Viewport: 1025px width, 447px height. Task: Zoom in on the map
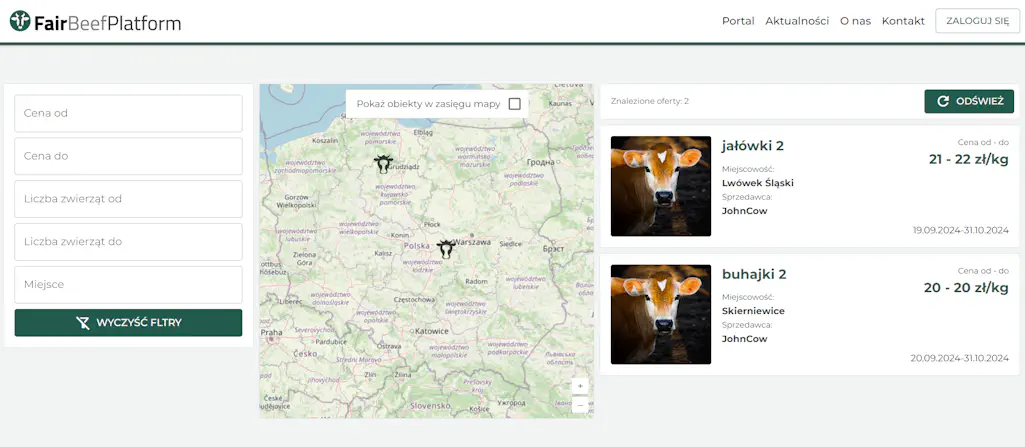tap(580, 386)
